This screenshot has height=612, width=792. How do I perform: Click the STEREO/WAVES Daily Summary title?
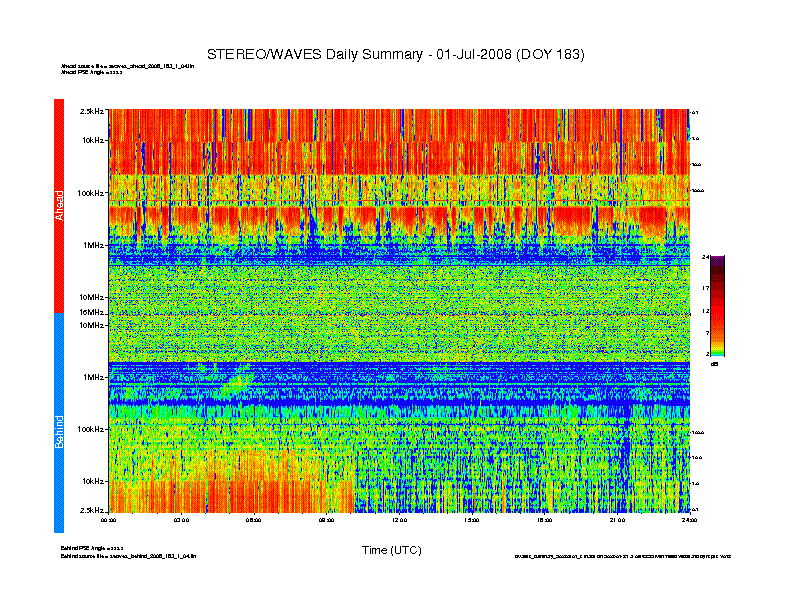pos(395,55)
